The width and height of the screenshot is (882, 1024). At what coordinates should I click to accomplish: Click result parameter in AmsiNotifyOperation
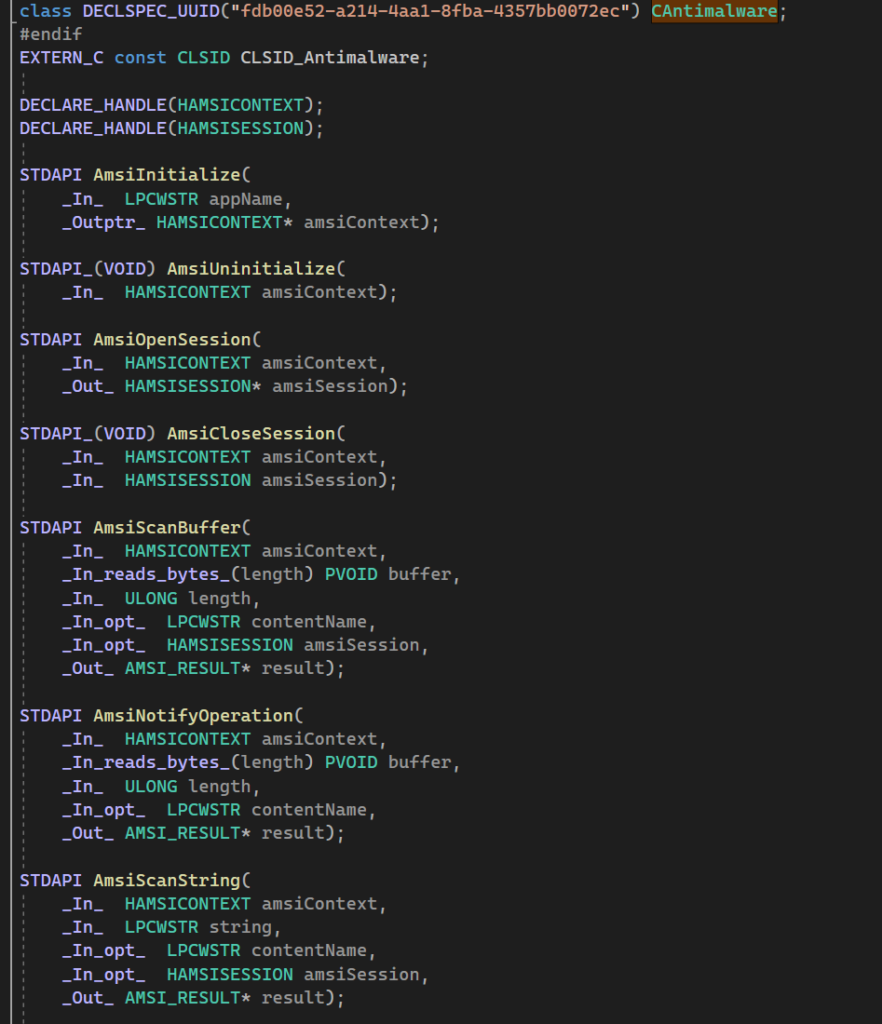pyautogui.click(x=293, y=833)
